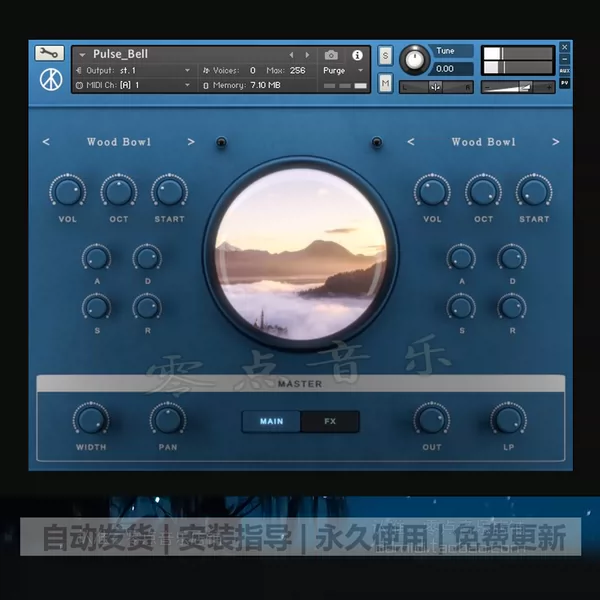
Task: Click the Tune value 0.00 field
Action: click(452, 69)
